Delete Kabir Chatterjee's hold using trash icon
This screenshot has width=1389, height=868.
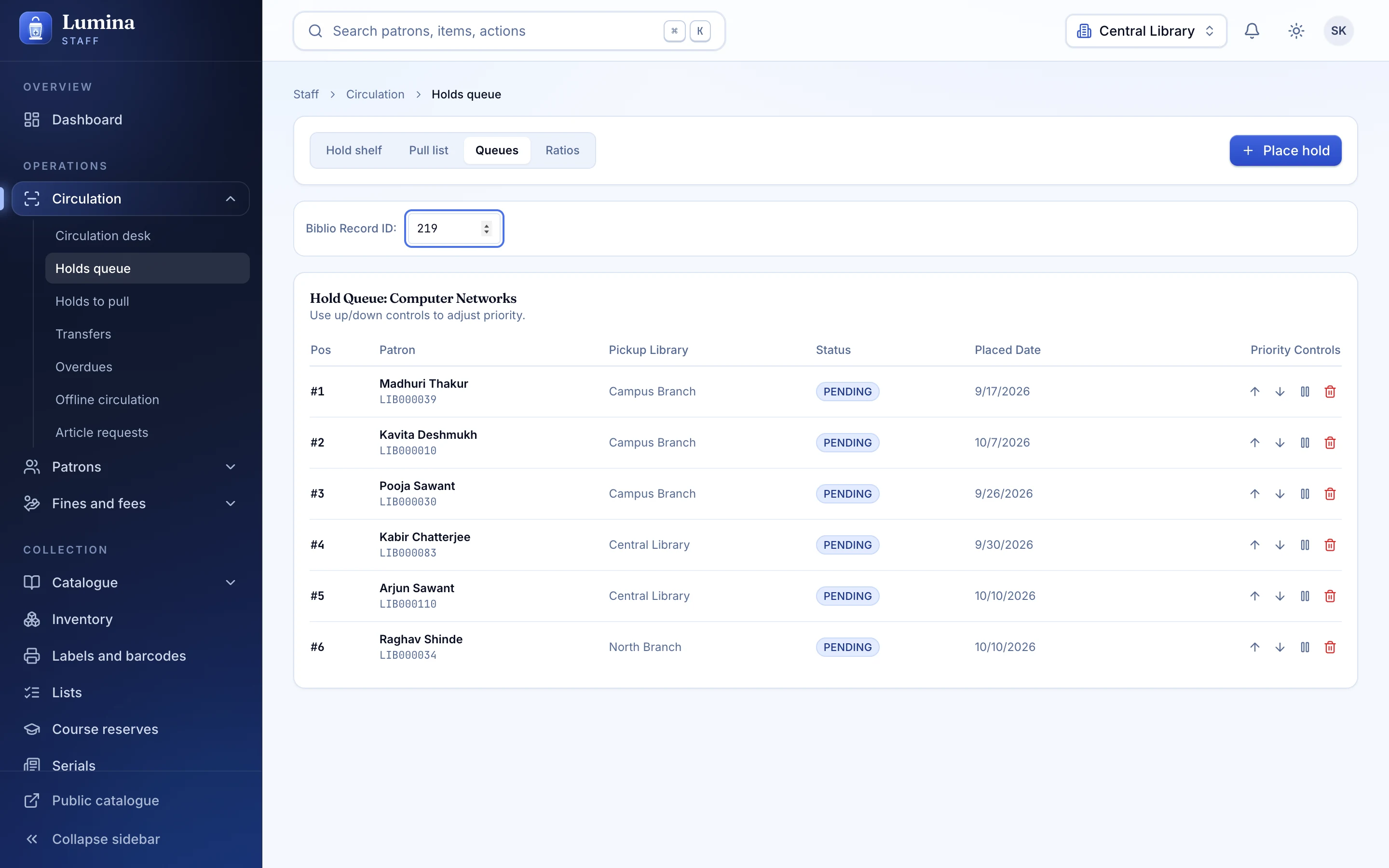[1330, 545]
